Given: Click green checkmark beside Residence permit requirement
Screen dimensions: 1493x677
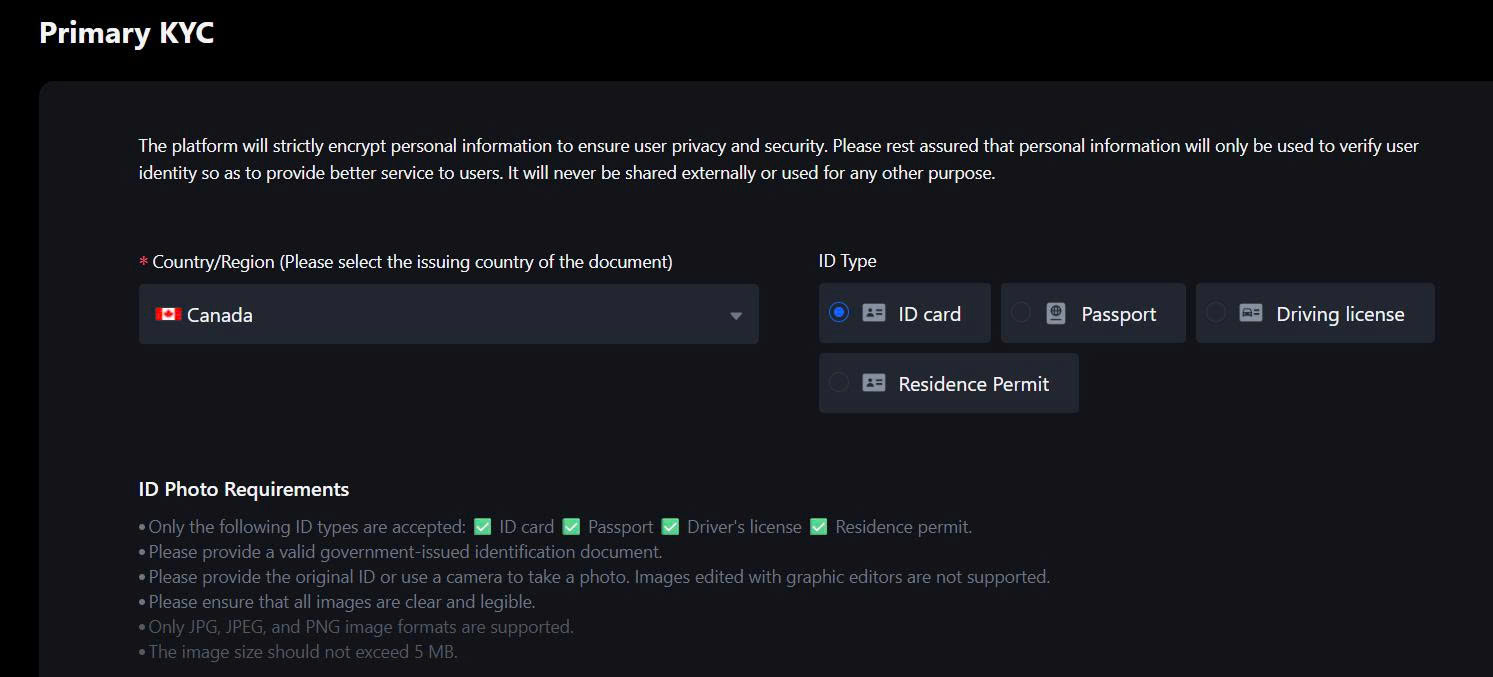Looking at the screenshot, I should coord(819,526).
